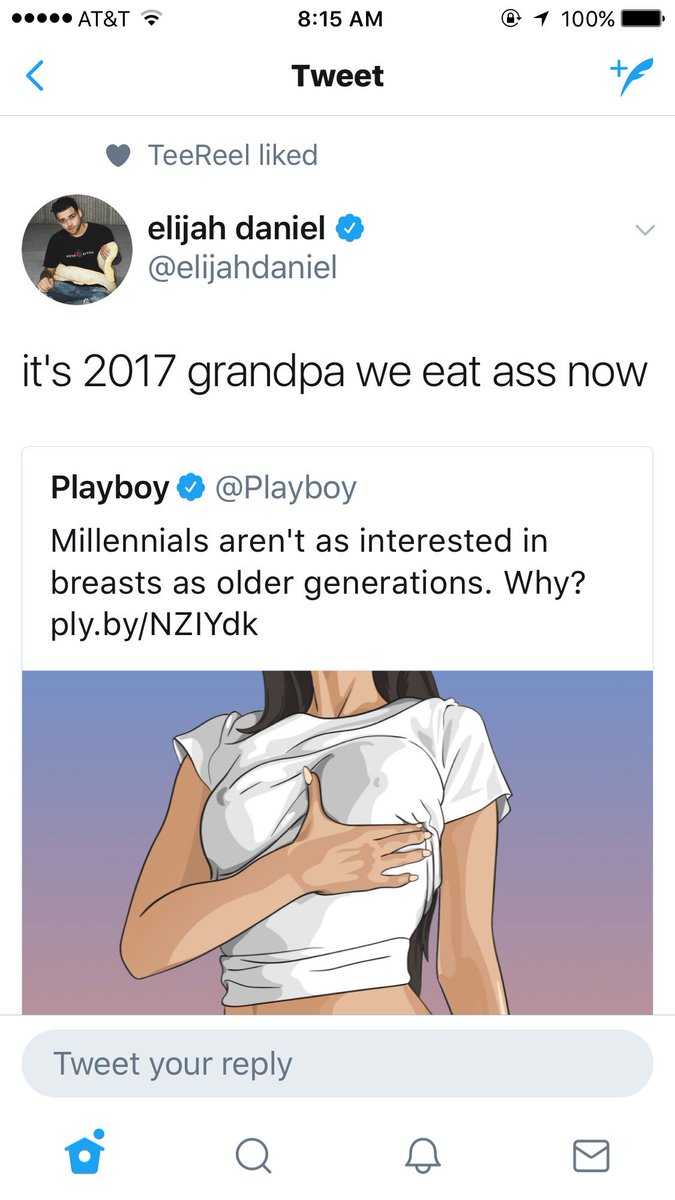Tap Playboy's verified checkmark badge
The image size is (675, 1200).
(190, 488)
